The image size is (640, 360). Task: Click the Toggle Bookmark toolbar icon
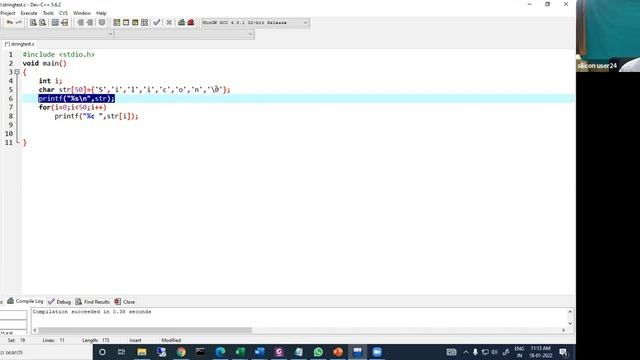pyautogui.click(x=102, y=22)
